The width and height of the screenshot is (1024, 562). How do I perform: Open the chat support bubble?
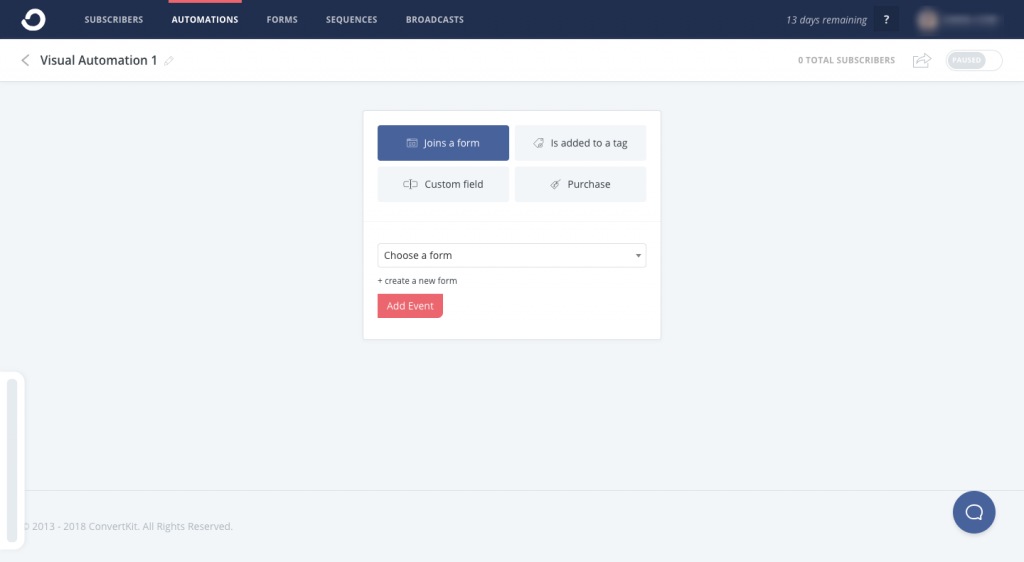click(x=973, y=512)
